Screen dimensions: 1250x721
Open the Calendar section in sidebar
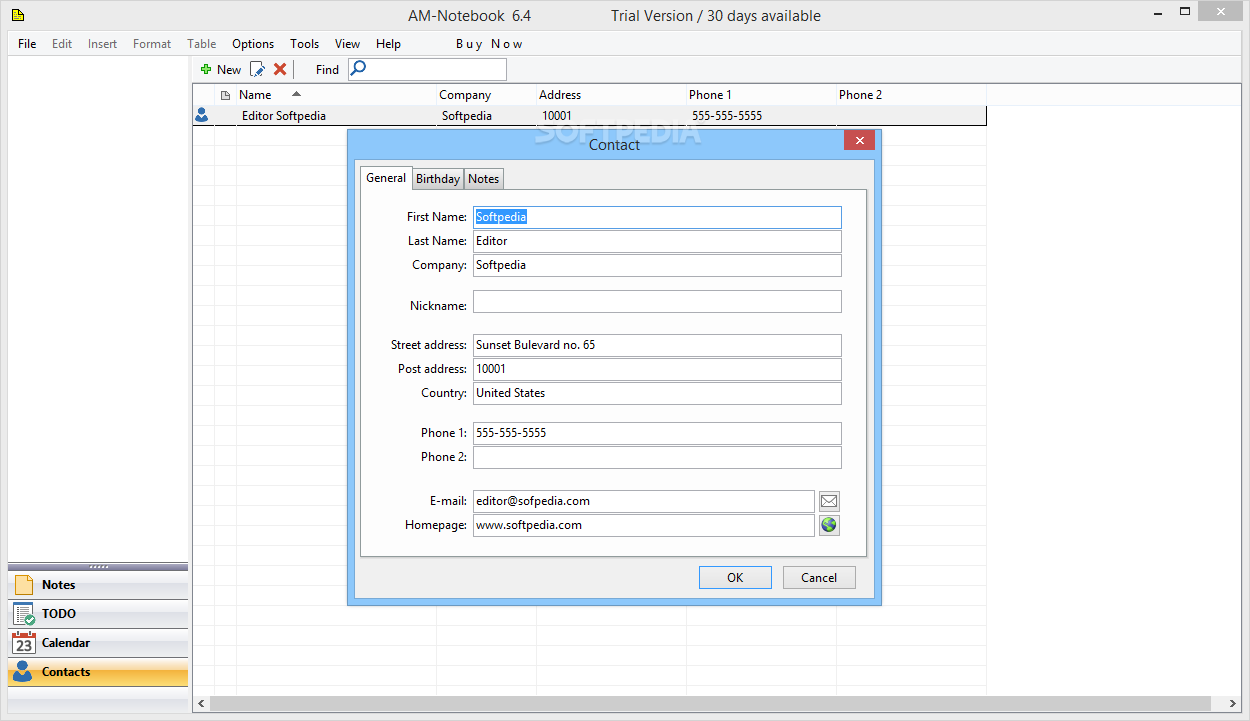(98, 643)
